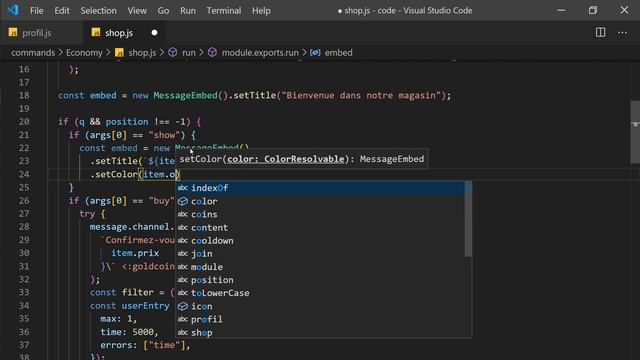The height and width of the screenshot is (360, 640).
Task: Select the coins suggestion
Action: pos(320,214)
